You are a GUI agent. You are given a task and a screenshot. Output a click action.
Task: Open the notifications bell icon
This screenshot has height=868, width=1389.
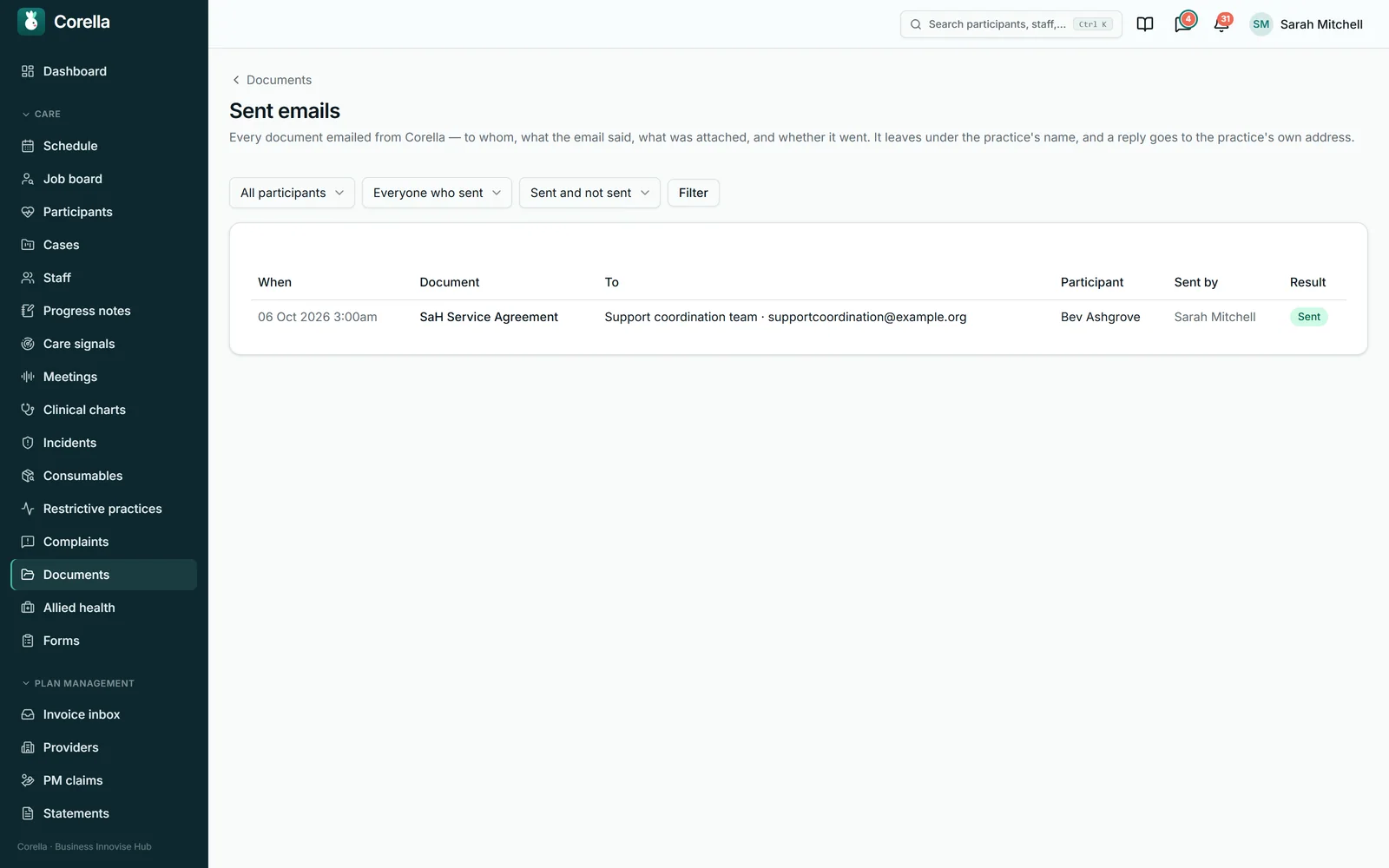[x=1221, y=24]
